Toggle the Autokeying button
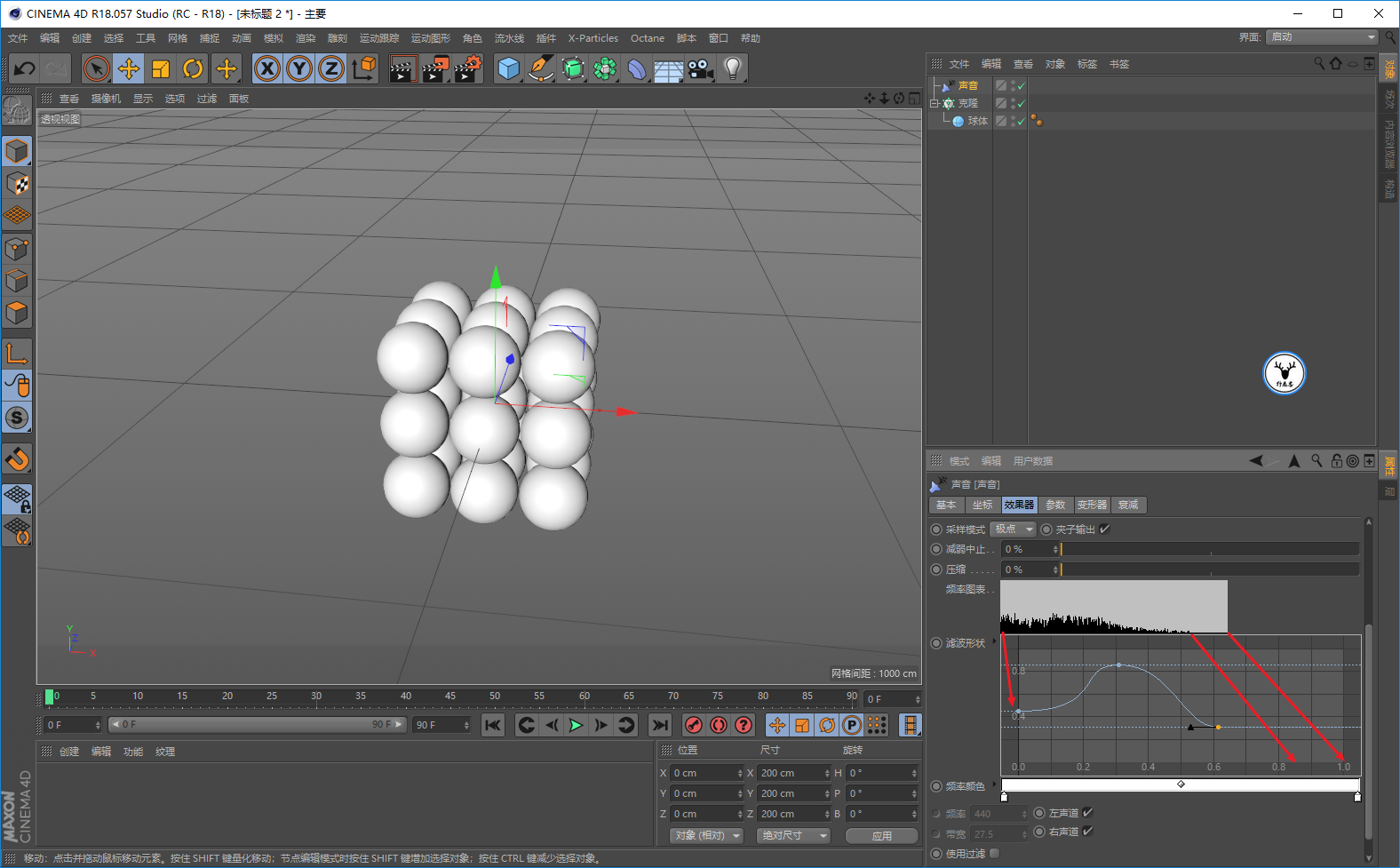Image resolution: width=1400 pixels, height=868 pixels. point(719,725)
